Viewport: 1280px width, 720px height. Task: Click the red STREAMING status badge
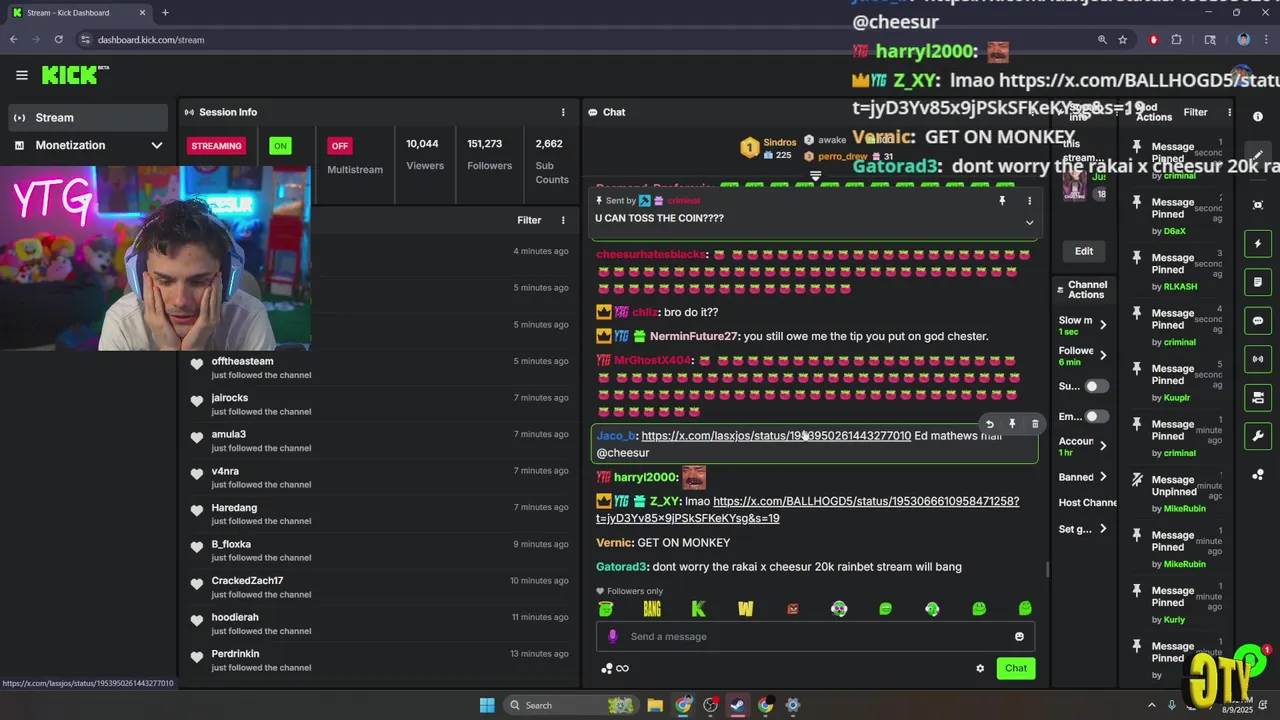(216, 146)
